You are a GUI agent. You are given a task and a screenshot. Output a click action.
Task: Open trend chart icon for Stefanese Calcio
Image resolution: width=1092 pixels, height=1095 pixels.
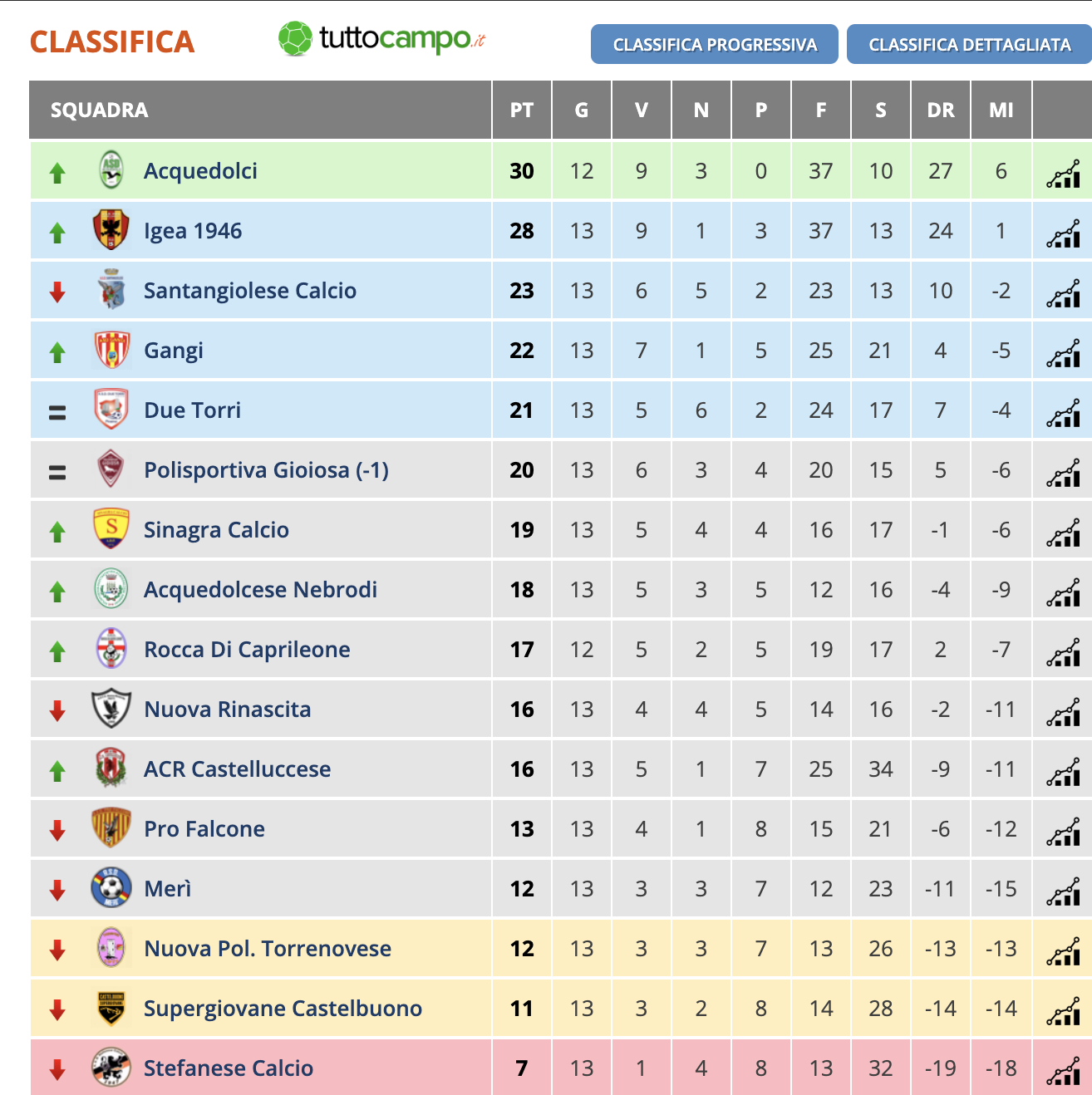point(1063,1071)
